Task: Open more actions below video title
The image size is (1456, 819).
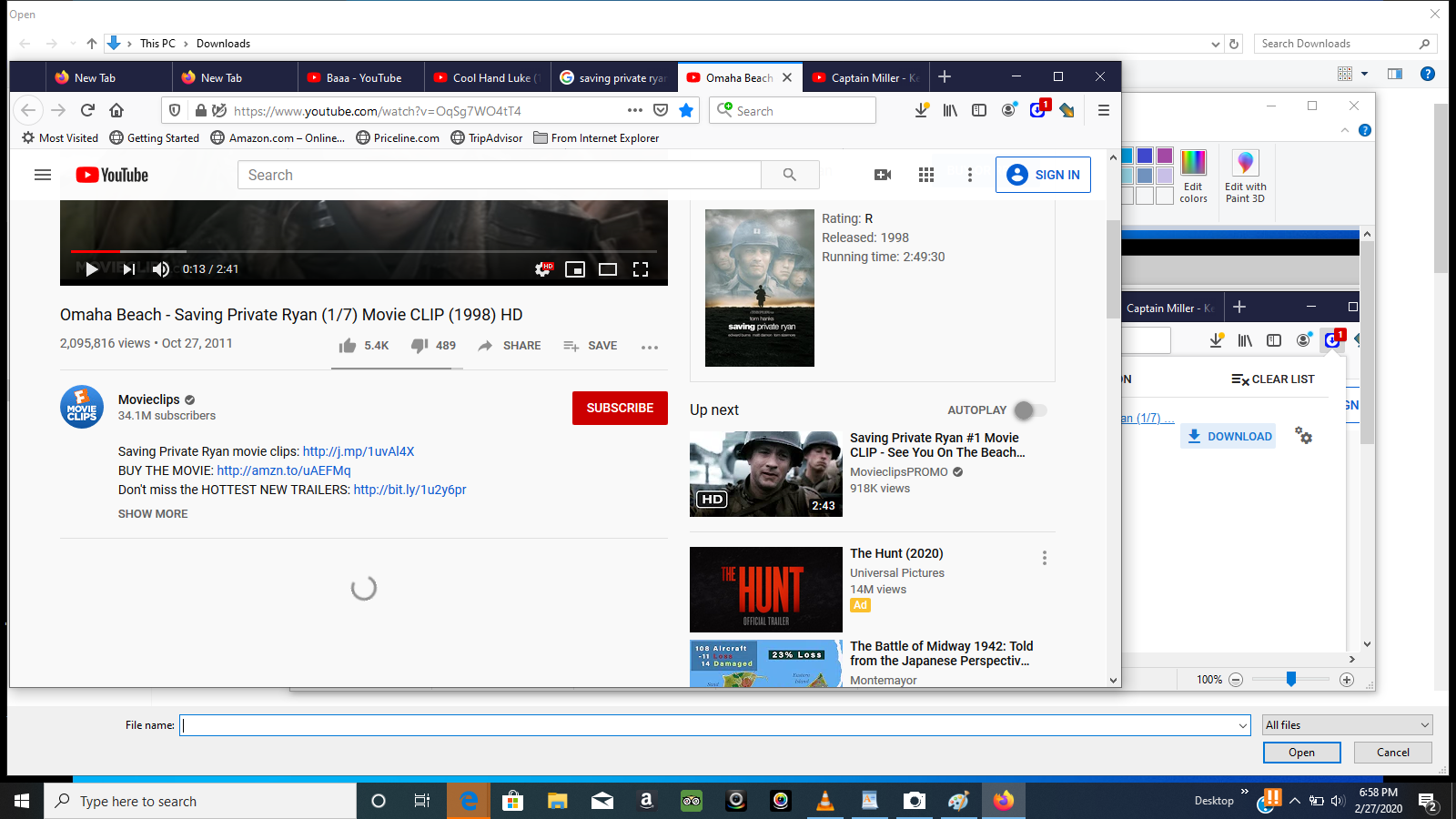Action: pos(650,347)
